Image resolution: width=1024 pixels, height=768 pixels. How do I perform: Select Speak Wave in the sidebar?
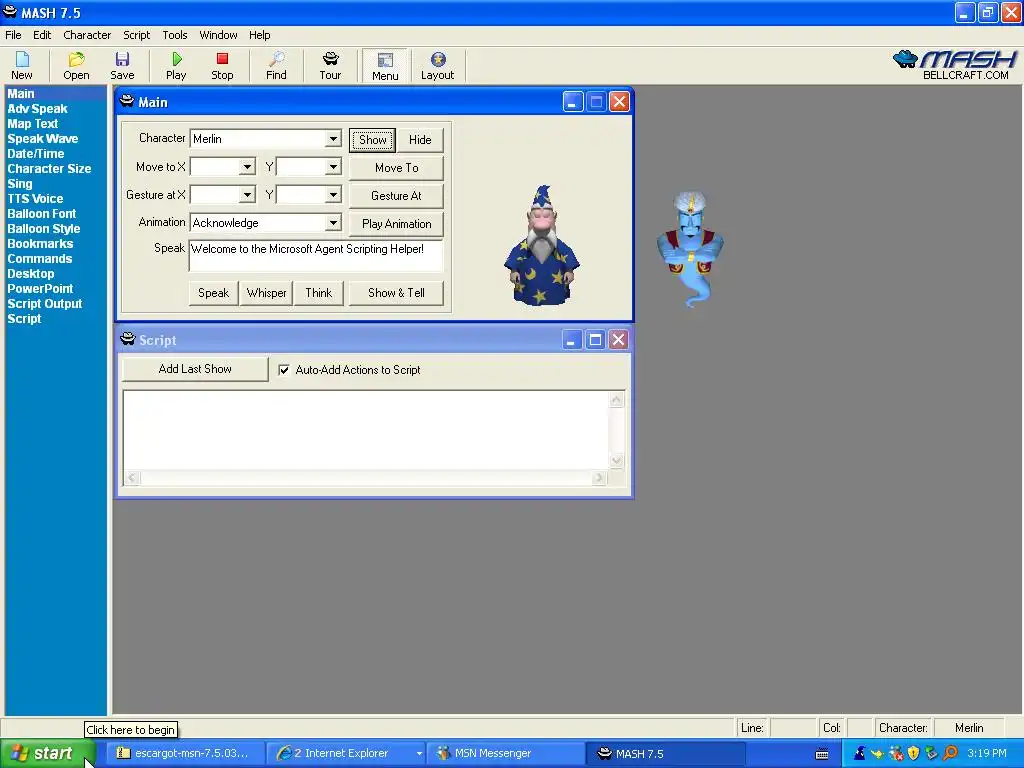(x=42, y=138)
